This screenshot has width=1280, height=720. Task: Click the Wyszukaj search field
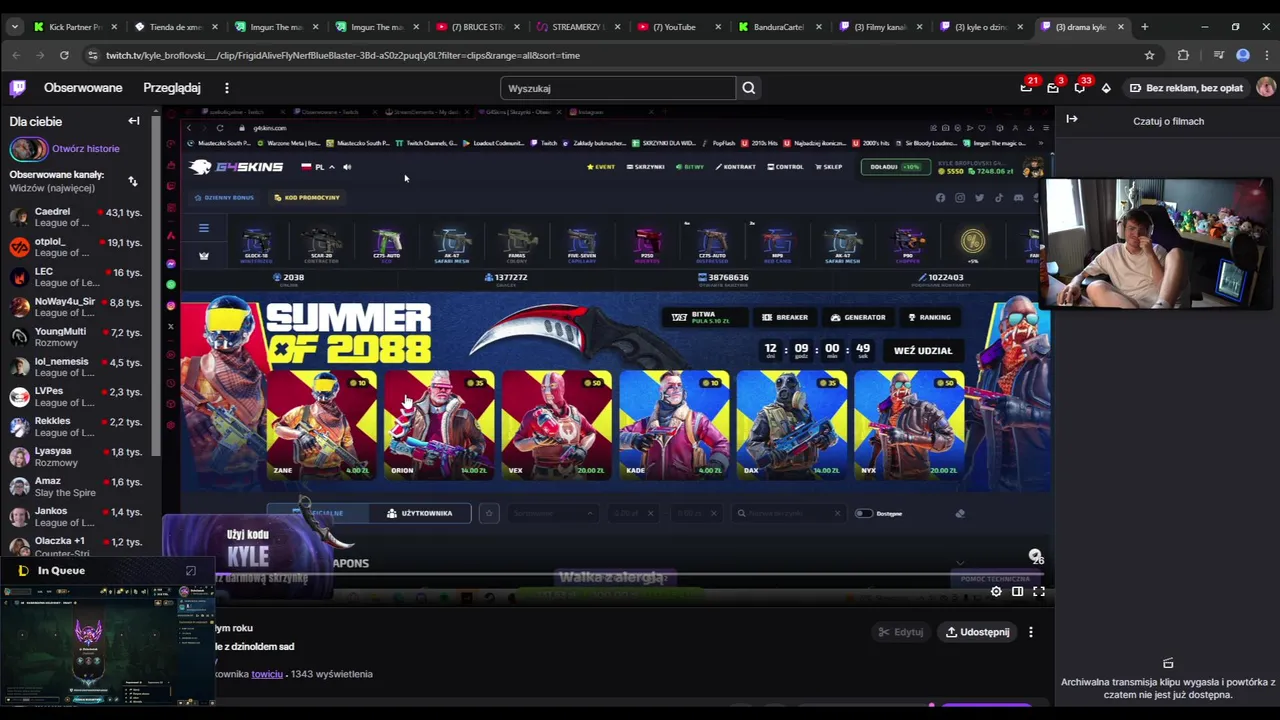[x=618, y=88]
